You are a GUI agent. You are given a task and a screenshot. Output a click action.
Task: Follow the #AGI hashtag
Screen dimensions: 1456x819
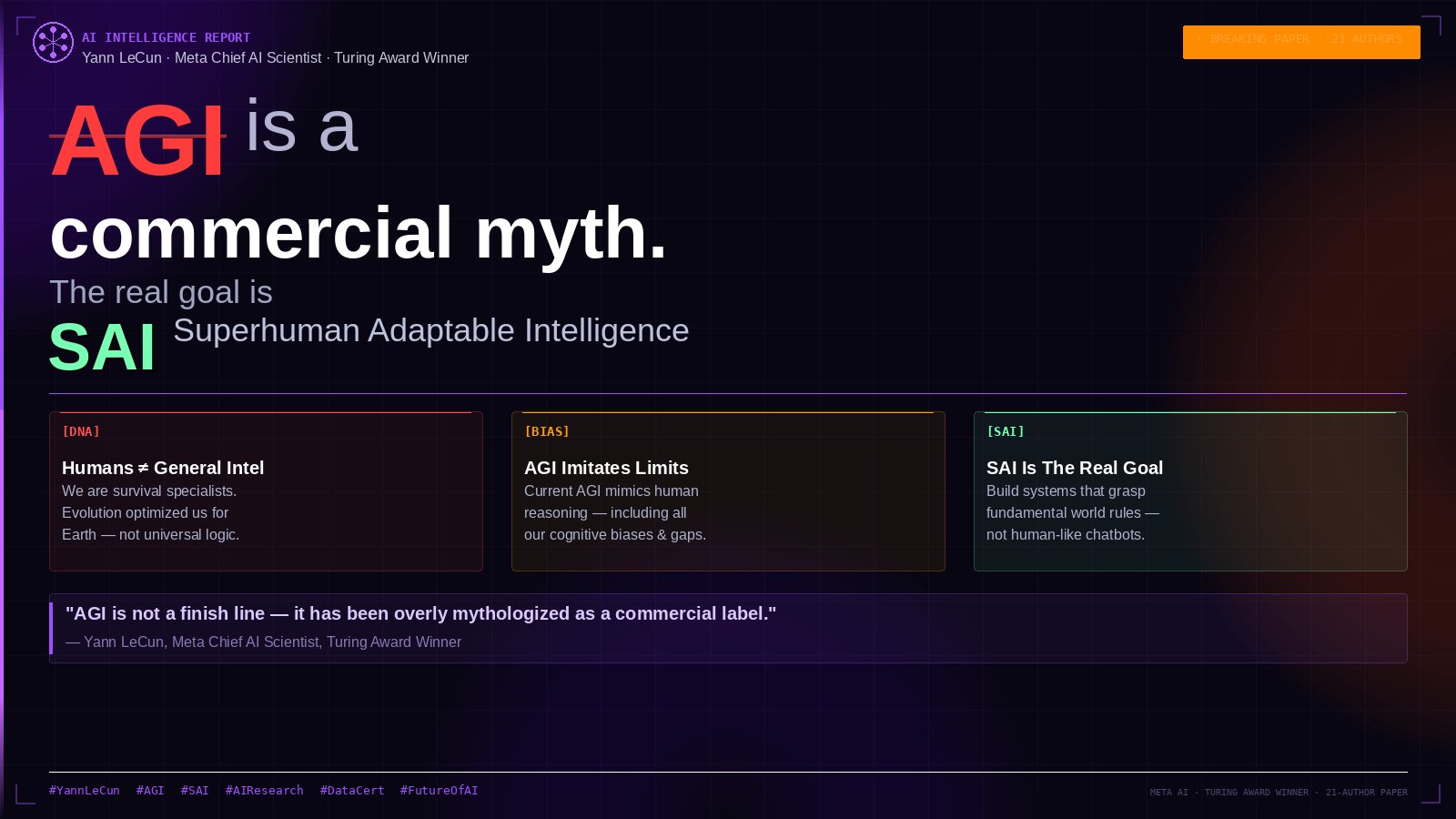(x=150, y=790)
